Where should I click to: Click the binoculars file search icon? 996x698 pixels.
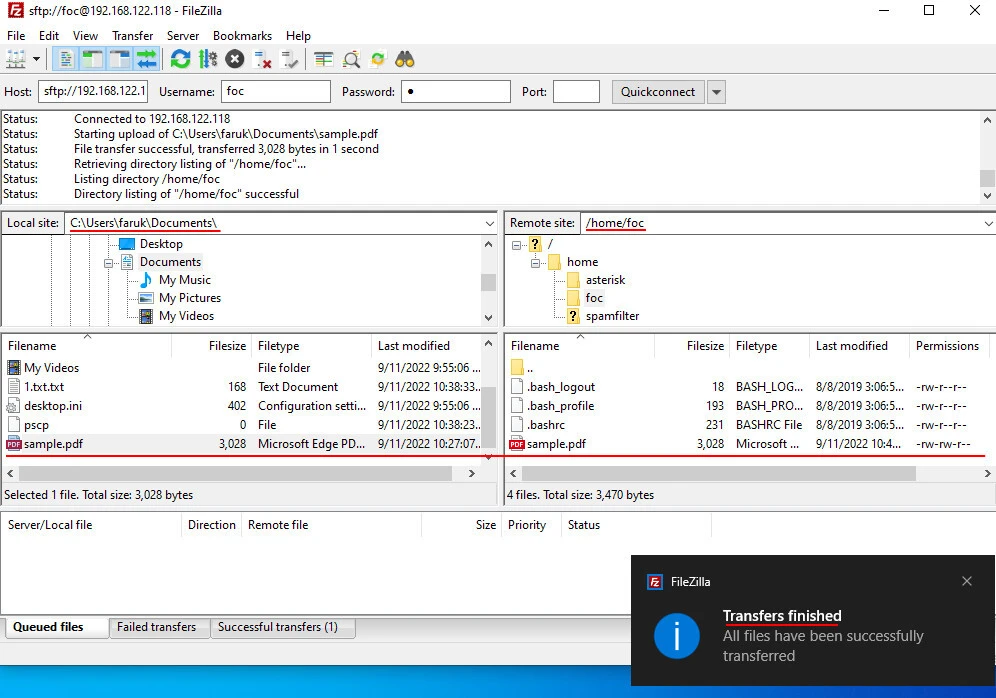[x=405, y=59]
